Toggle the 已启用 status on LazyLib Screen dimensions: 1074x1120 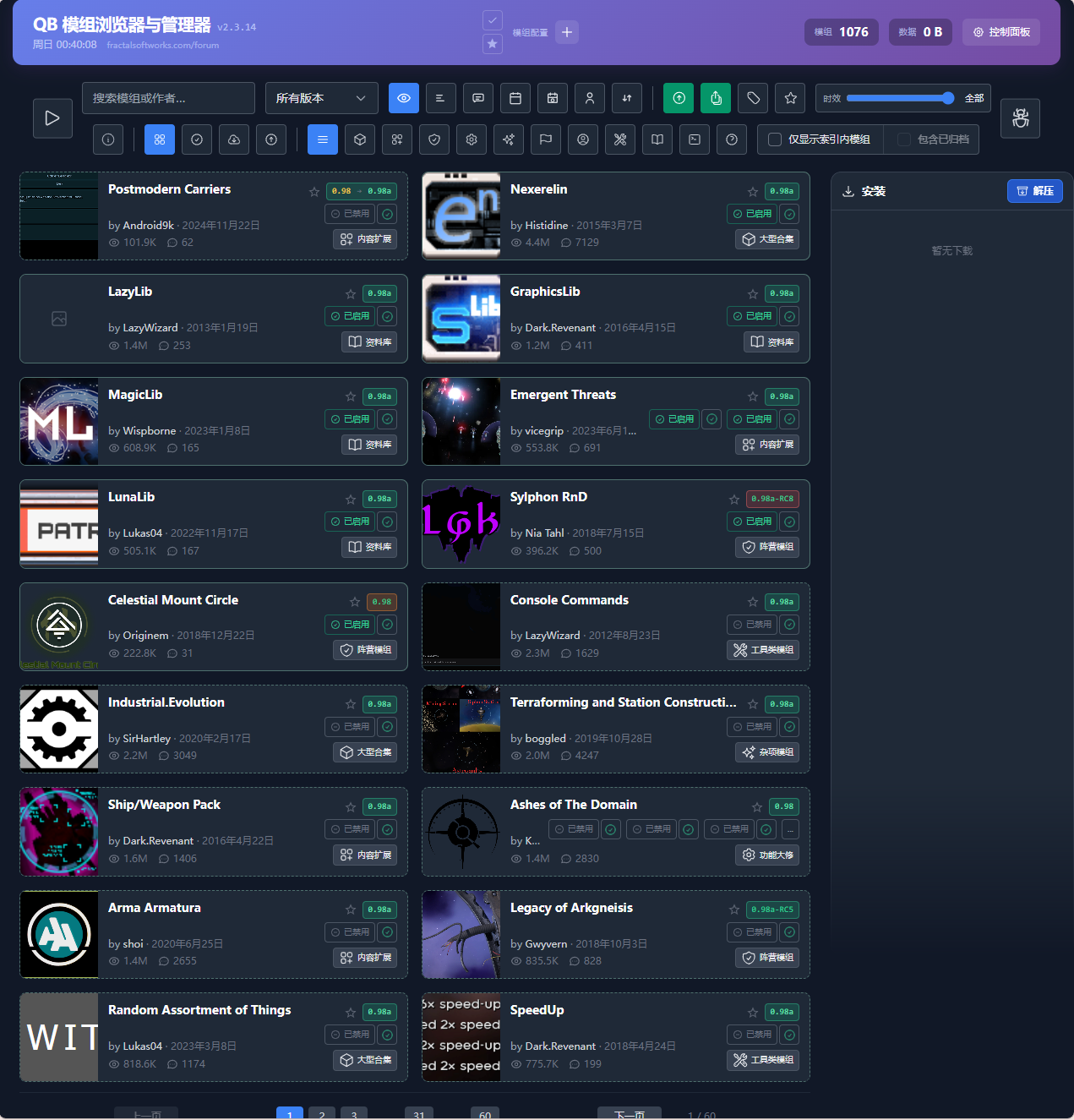tap(350, 316)
